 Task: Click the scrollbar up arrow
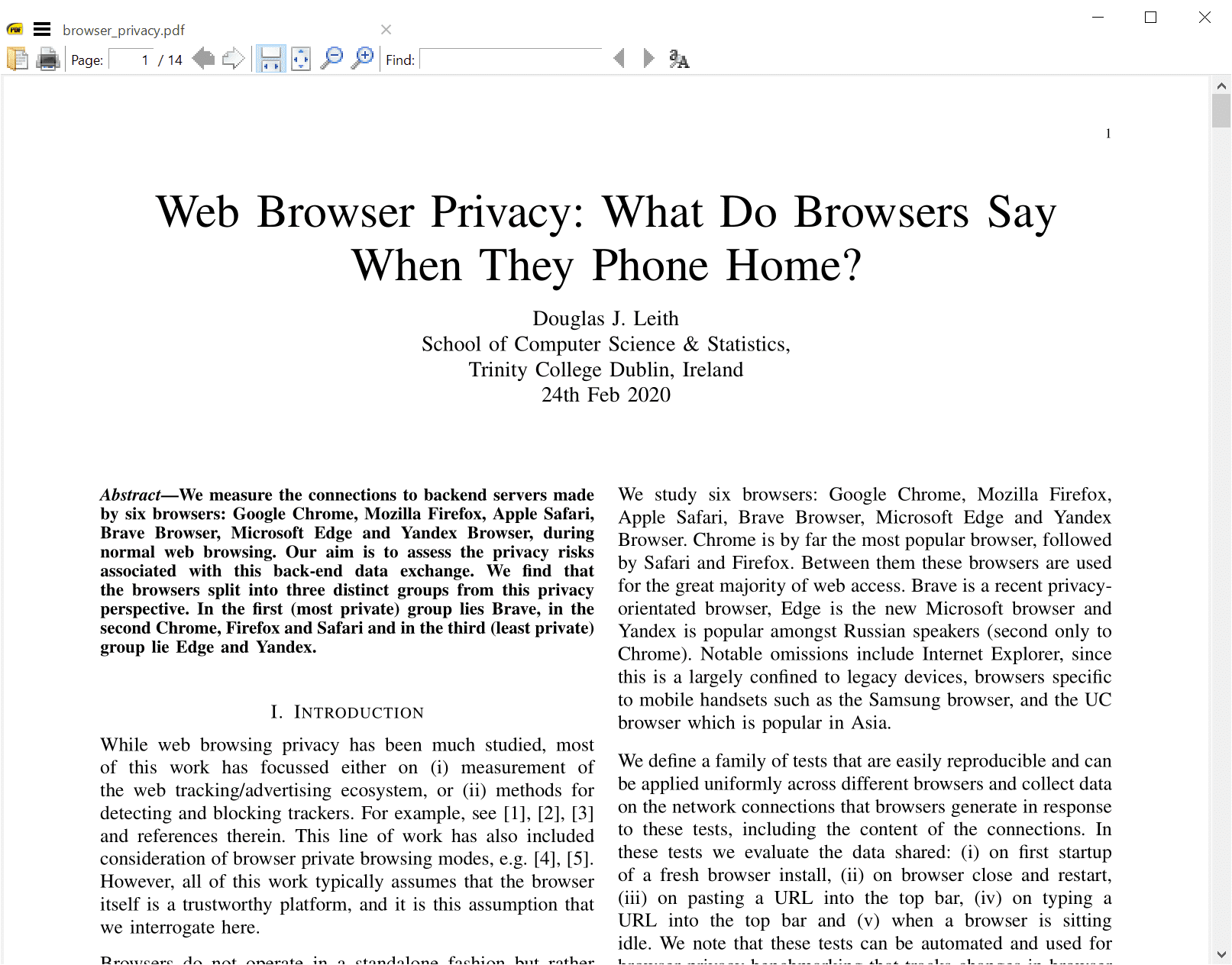coord(1221,86)
